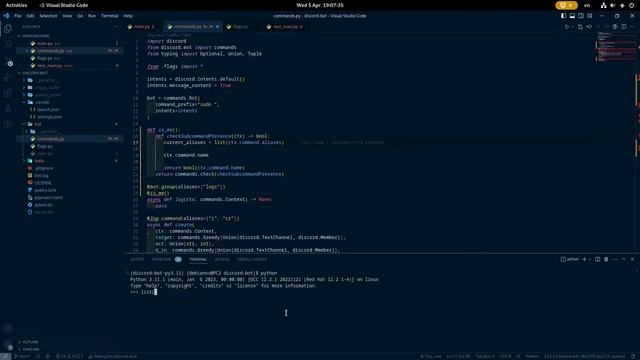
Task: Close the terminal panel
Action: pos(632,259)
